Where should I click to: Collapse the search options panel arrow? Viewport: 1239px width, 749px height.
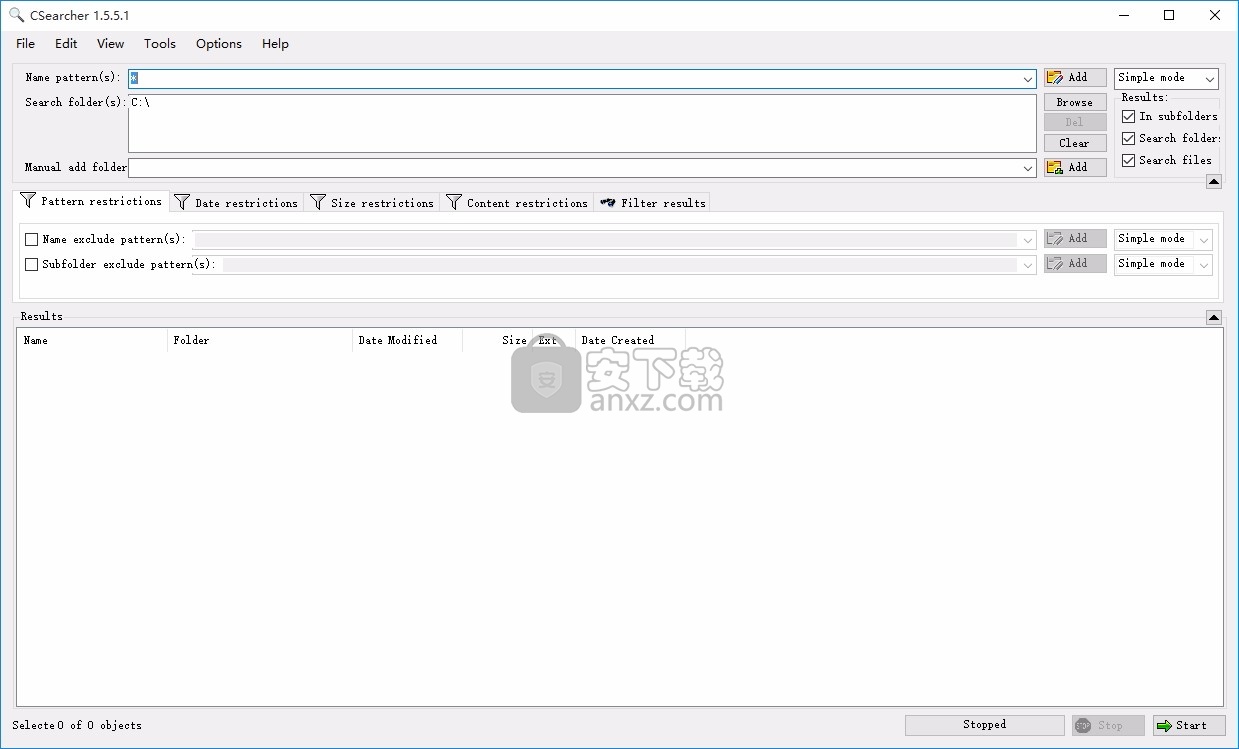pos(1213,181)
